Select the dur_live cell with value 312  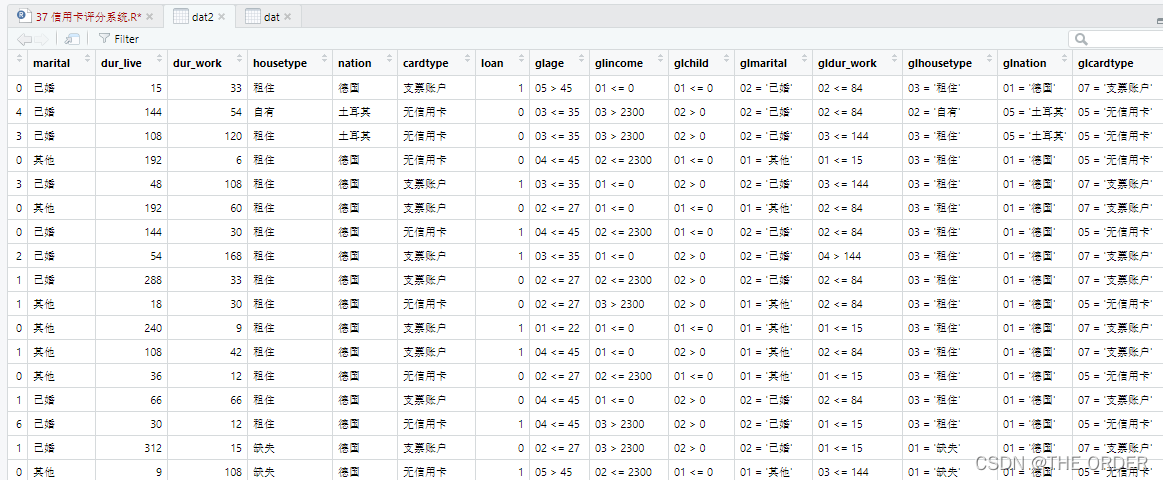coord(131,447)
